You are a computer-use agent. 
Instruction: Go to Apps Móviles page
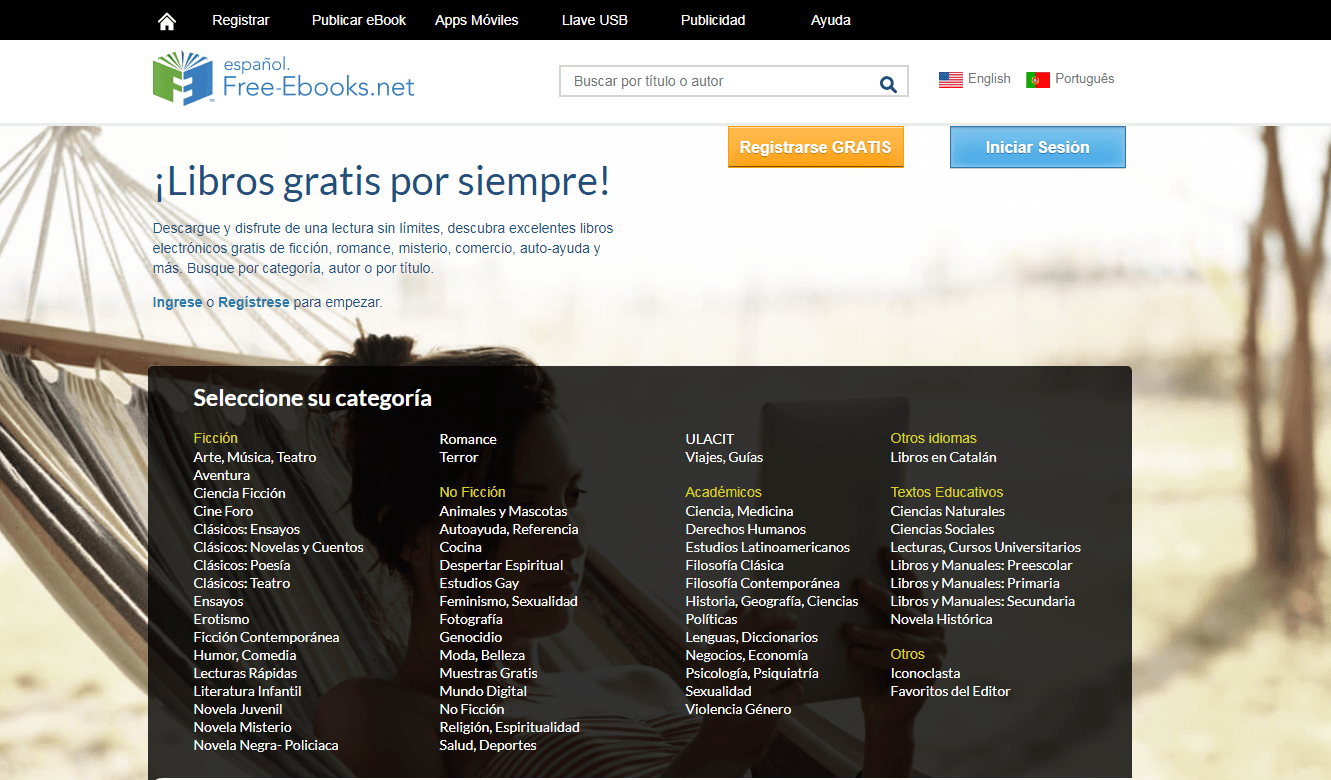point(476,20)
